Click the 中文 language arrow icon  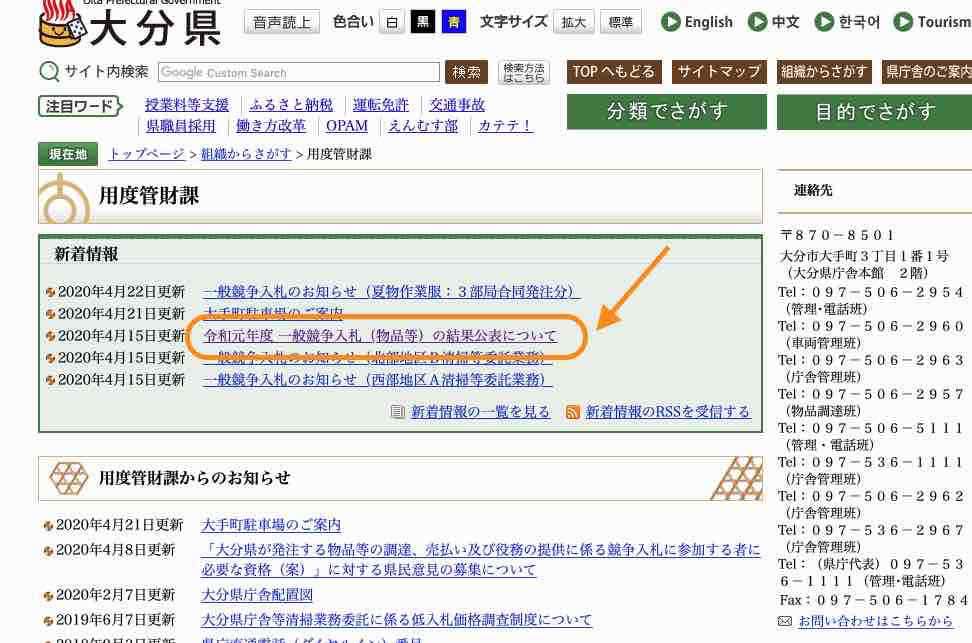click(x=757, y=22)
